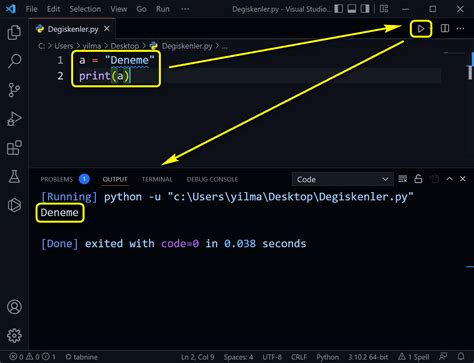Split the editor to the right
Image resolution: width=474 pixels, height=363 pixels.
(445, 29)
